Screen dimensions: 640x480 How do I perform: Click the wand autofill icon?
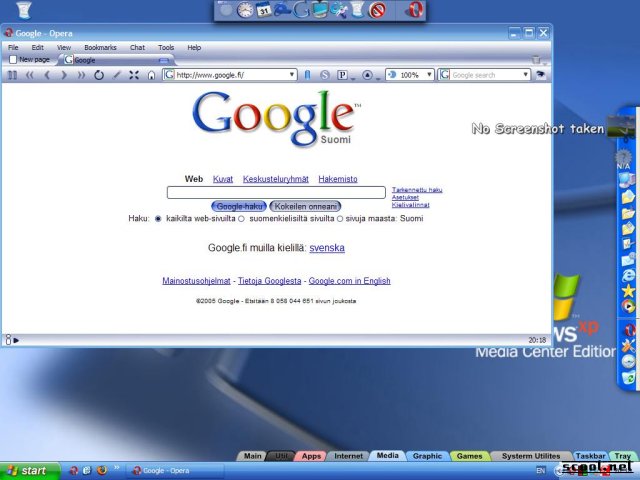point(117,75)
